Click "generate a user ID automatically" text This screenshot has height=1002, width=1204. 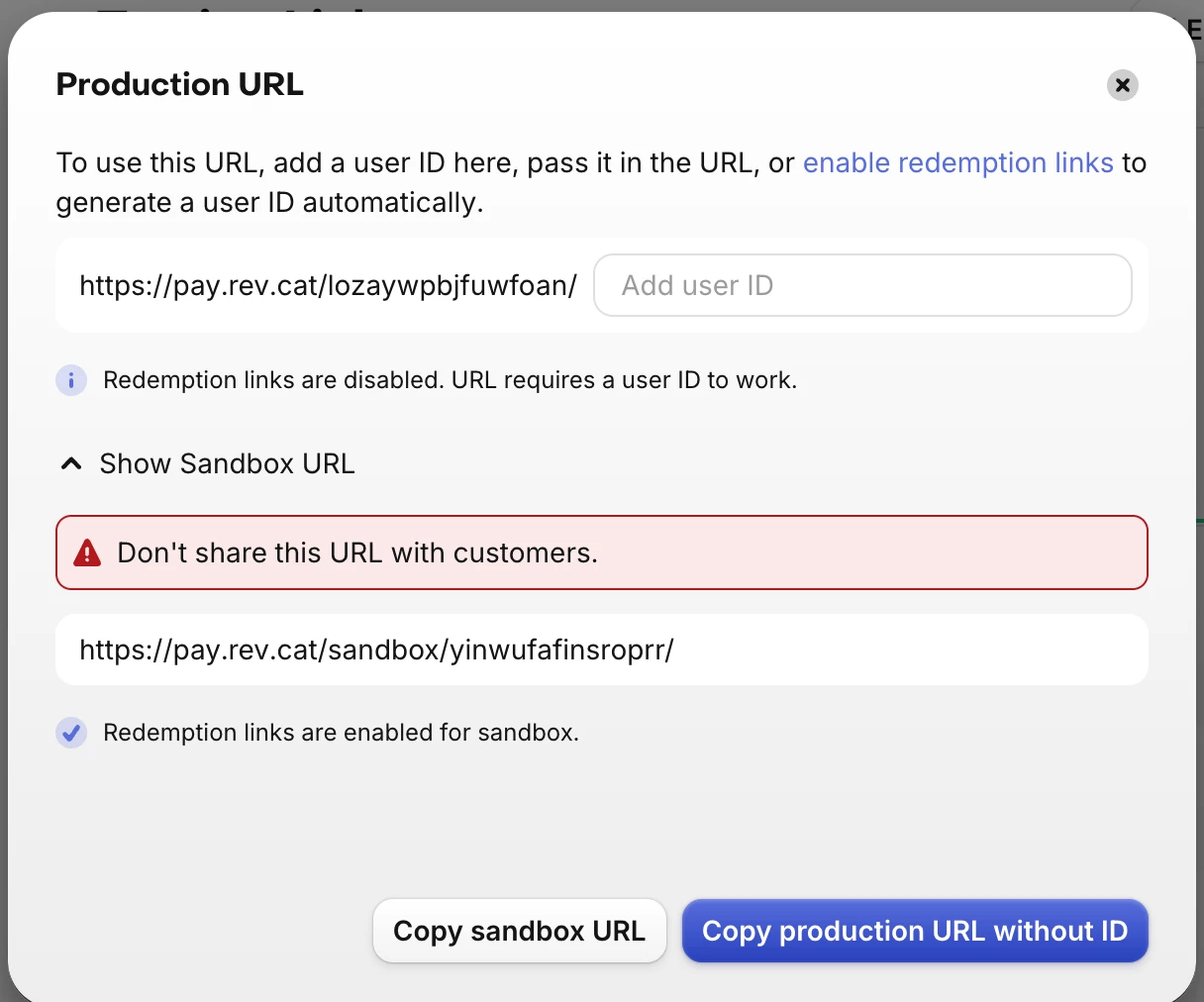point(269,202)
